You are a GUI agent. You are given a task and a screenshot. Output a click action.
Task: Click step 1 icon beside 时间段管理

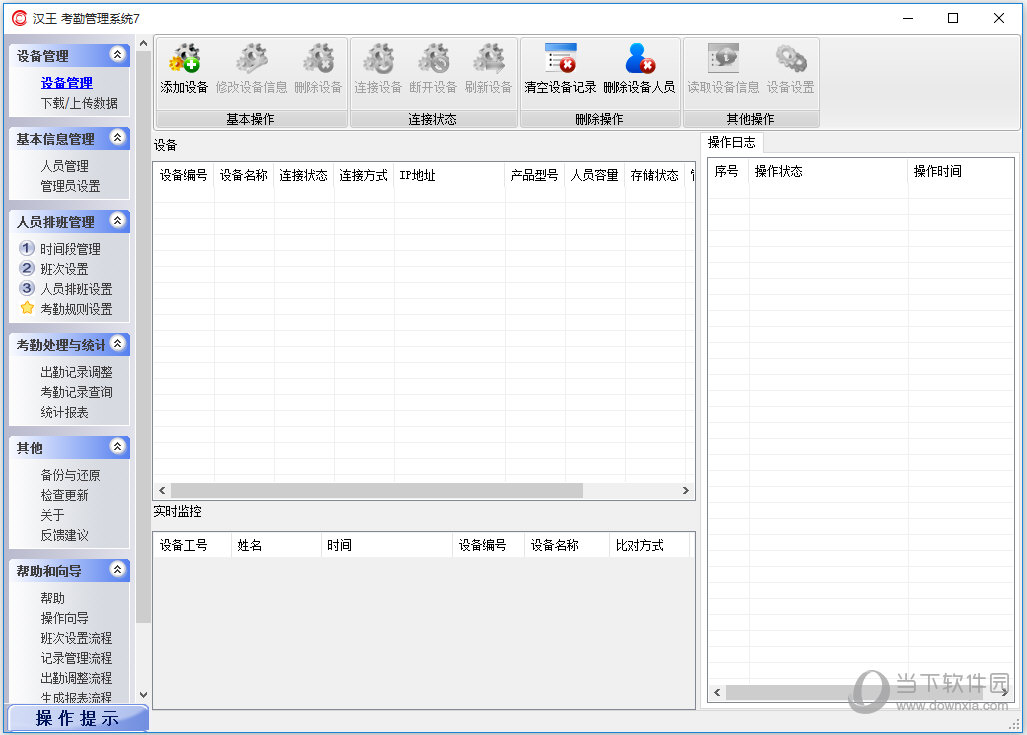[27, 248]
